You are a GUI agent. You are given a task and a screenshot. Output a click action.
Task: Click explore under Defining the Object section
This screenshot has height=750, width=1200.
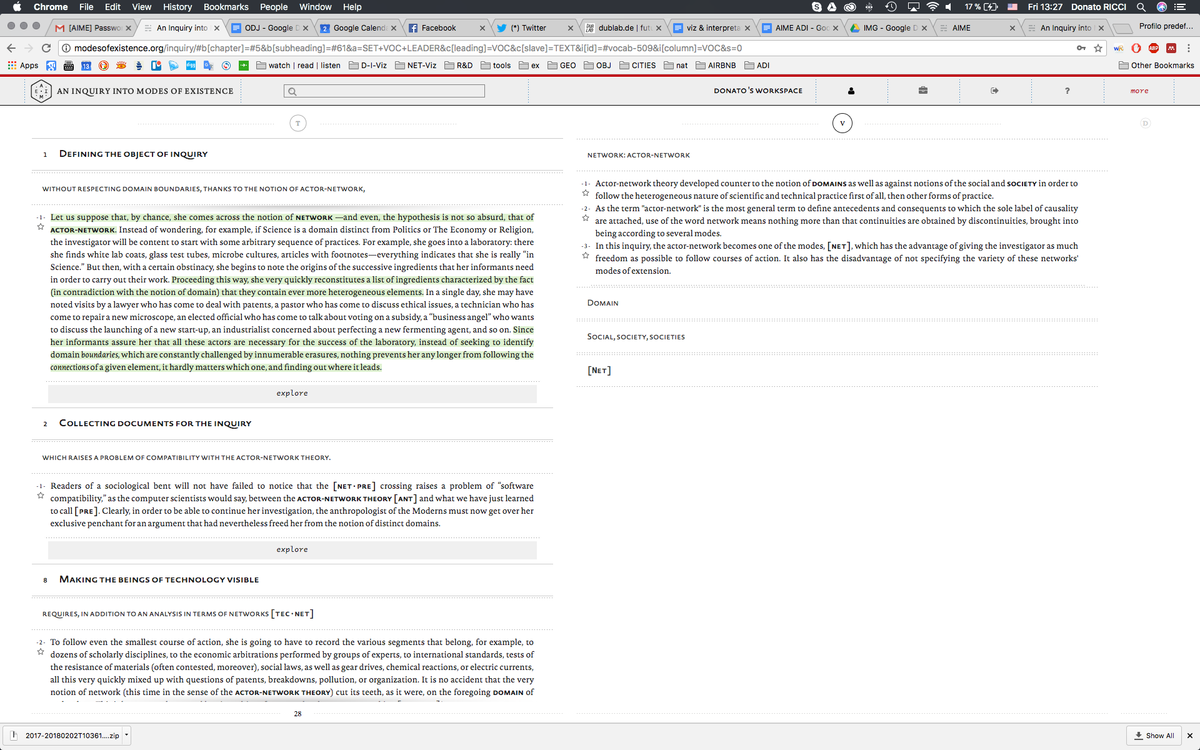(x=292, y=393)
